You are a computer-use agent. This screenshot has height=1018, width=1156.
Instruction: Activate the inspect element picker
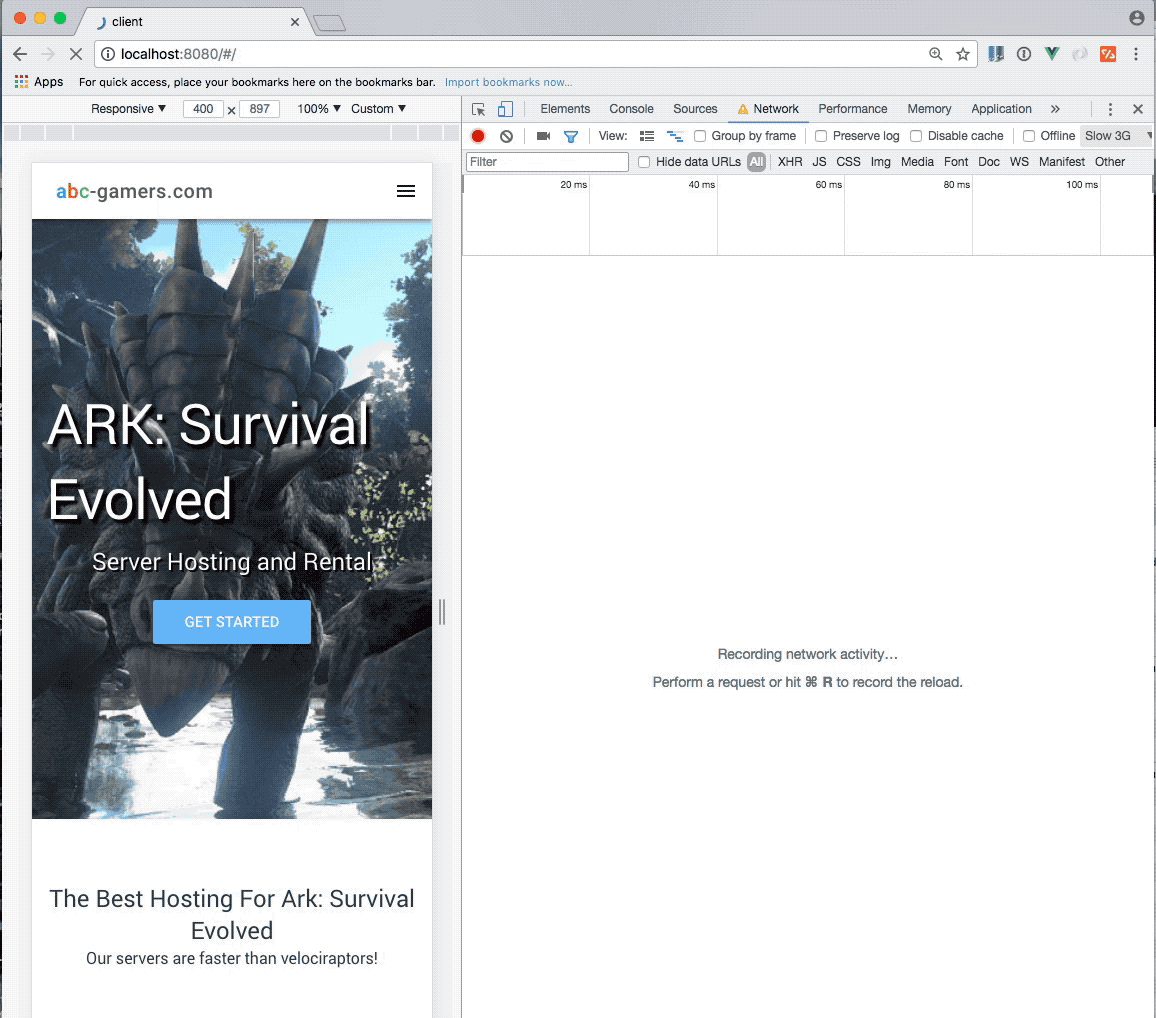478,109
